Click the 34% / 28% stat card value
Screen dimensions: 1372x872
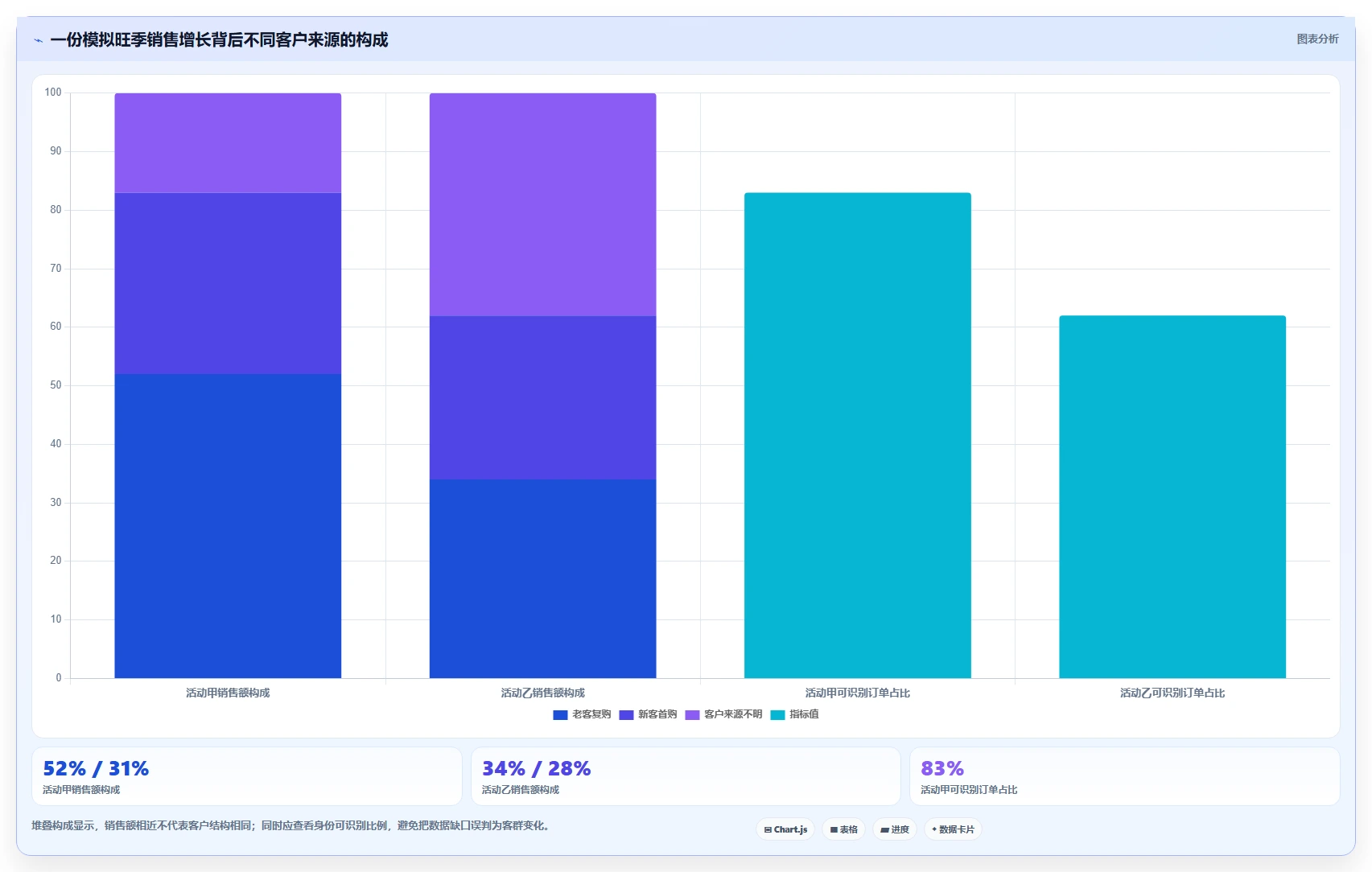coord(536,769)
